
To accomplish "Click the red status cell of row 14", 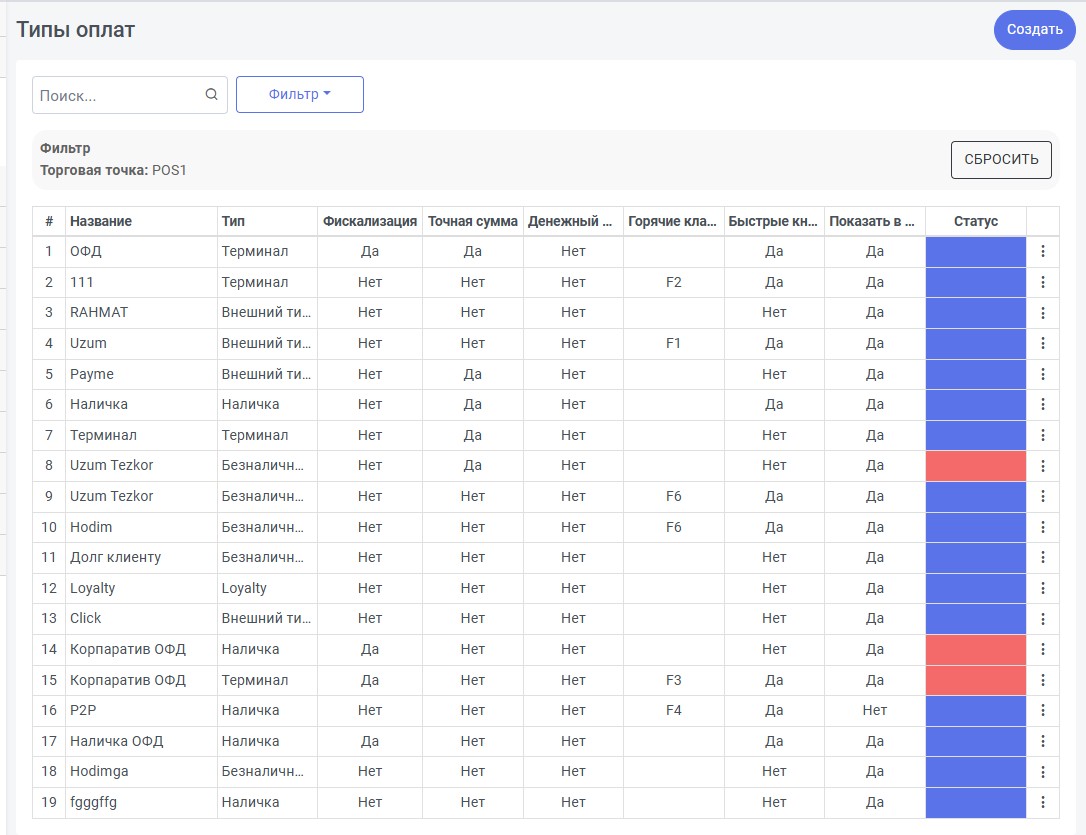I will [975, 649].
